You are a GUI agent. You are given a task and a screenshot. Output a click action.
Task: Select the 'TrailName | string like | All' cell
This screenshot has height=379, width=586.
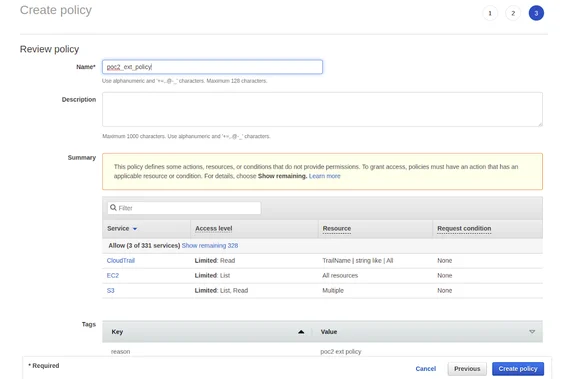pos(358,261)
